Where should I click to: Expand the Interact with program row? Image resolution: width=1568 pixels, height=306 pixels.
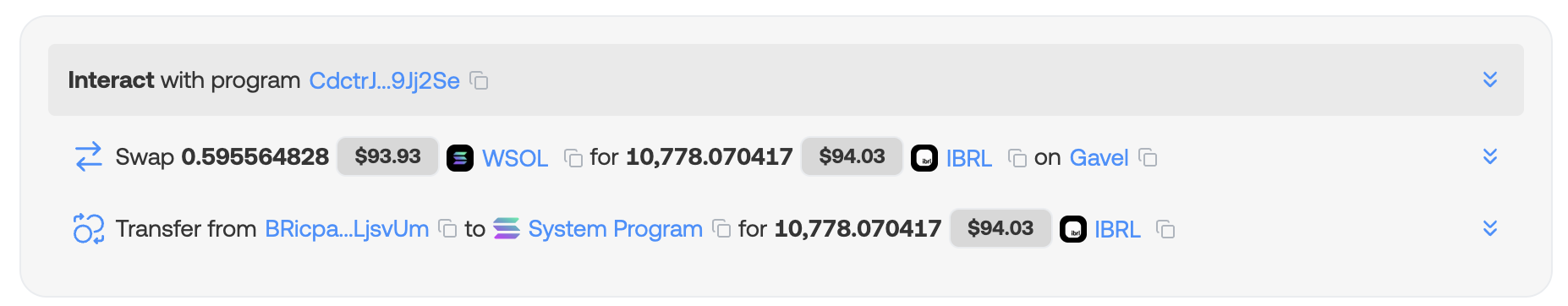1490,79
